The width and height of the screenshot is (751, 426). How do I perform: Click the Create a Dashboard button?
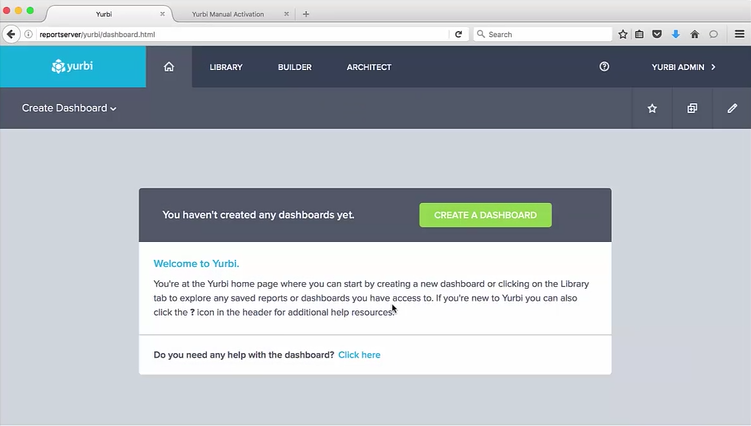(x=485, y=215)
